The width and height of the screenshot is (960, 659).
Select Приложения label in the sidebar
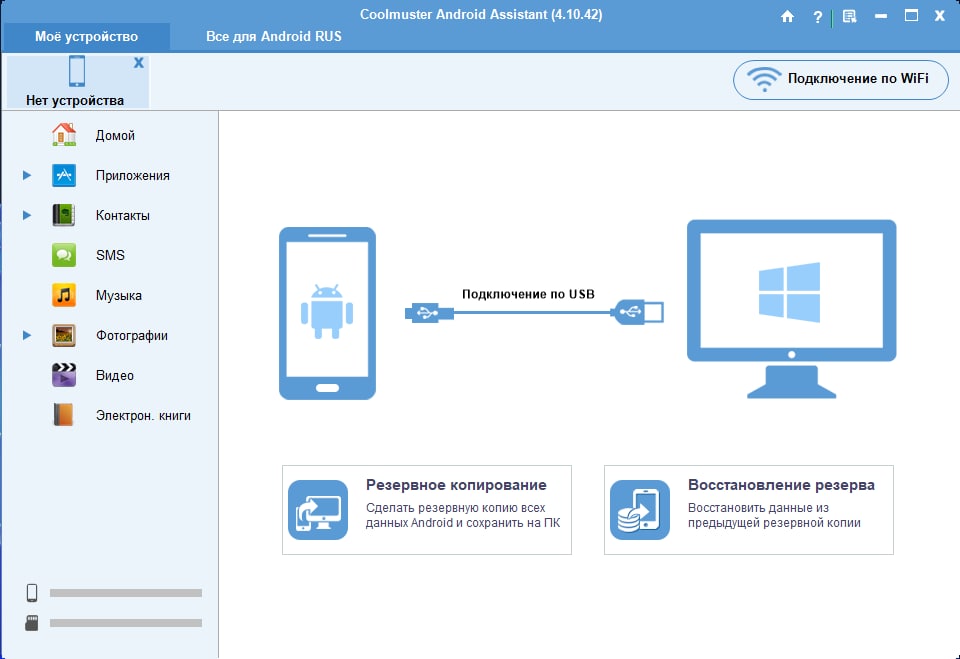pos(132,176)
